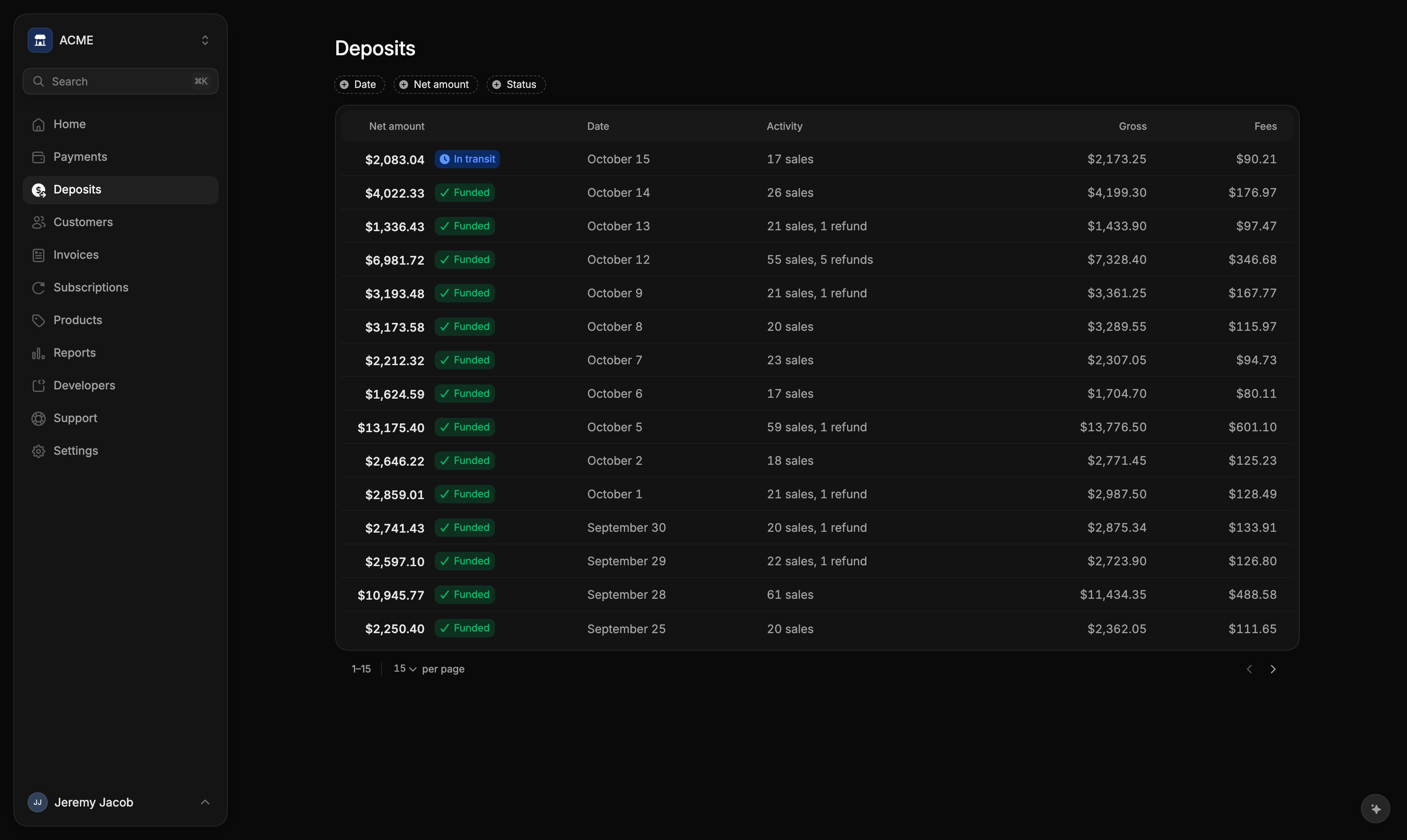
Task: Click the Fees column header
Action: pyautogui.click(x=1265, y=126)
